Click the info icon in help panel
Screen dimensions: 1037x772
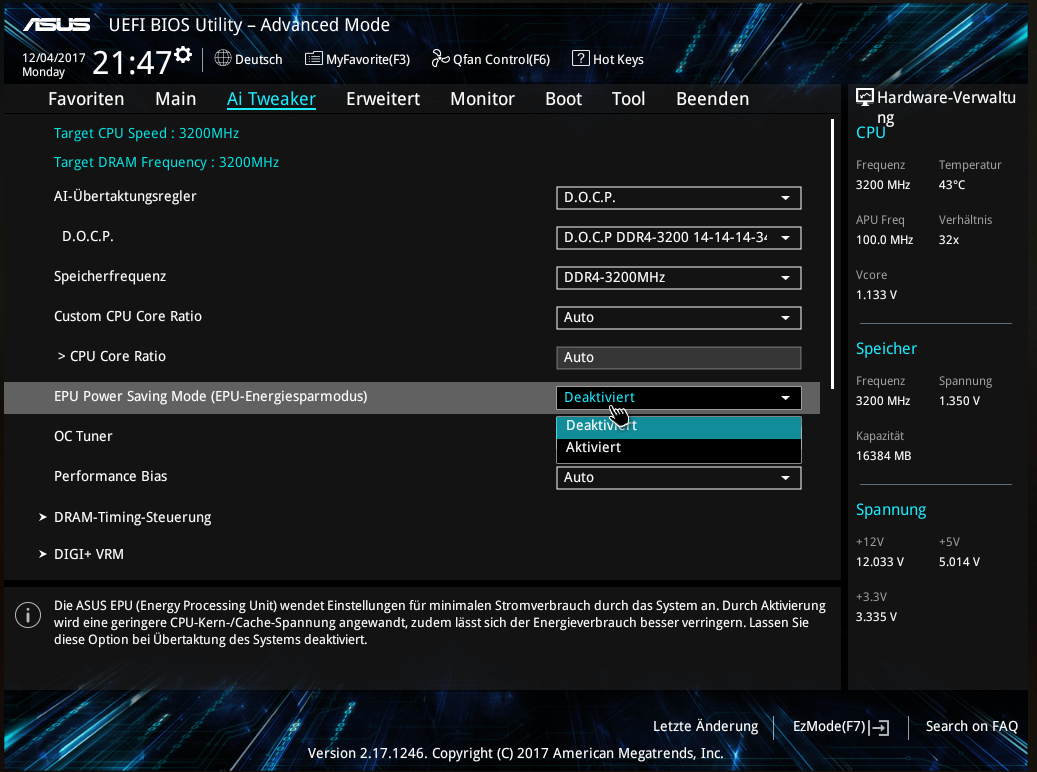pos(28,615)
